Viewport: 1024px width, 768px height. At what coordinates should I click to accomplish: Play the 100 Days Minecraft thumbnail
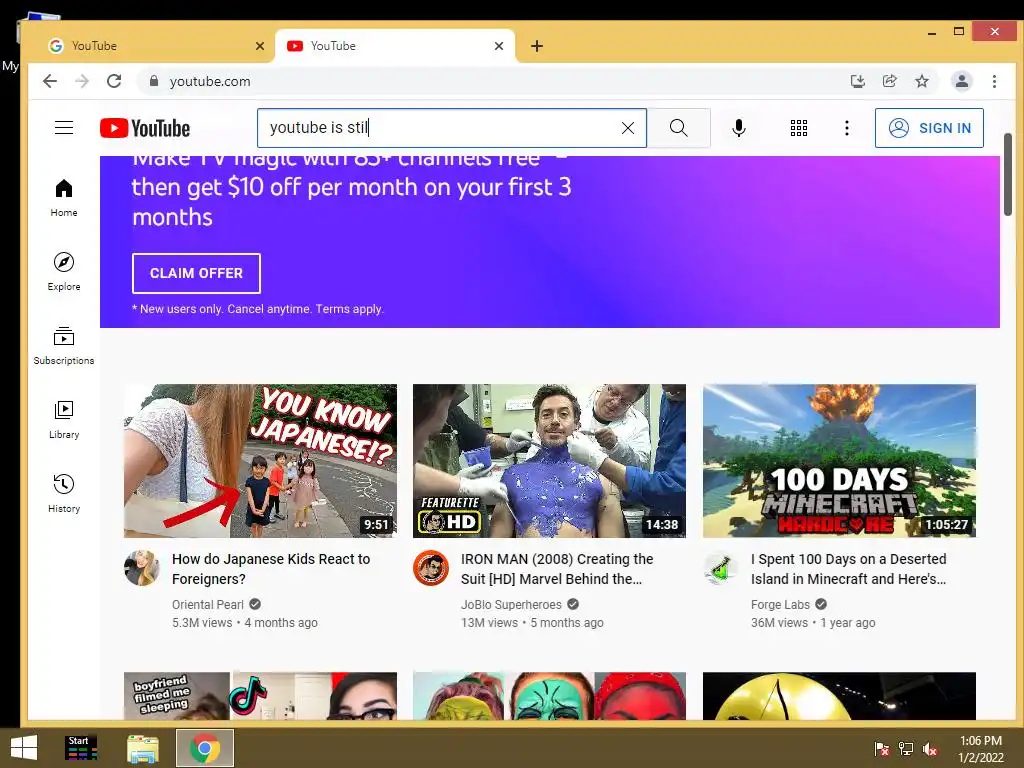click(839, 461)
